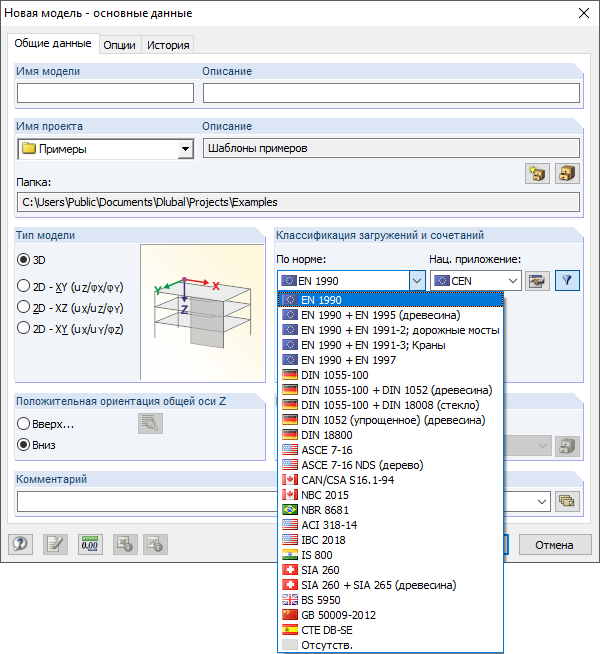Viewport: 600px width, 654px height.
Task: Open the help question mark icon
Action: coord(20,544)
